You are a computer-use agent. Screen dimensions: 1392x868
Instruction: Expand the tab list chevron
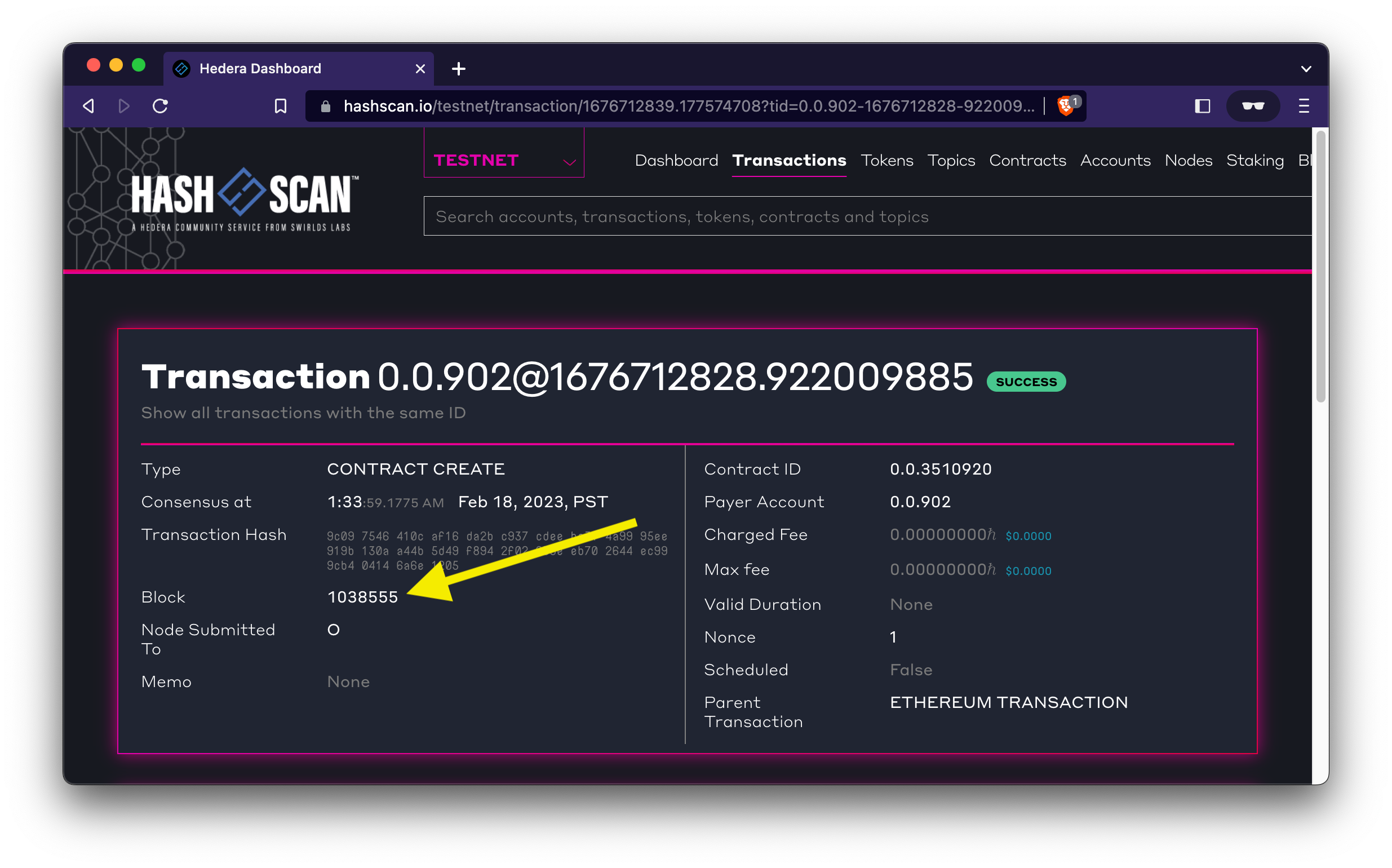[x=1306, y=69]
